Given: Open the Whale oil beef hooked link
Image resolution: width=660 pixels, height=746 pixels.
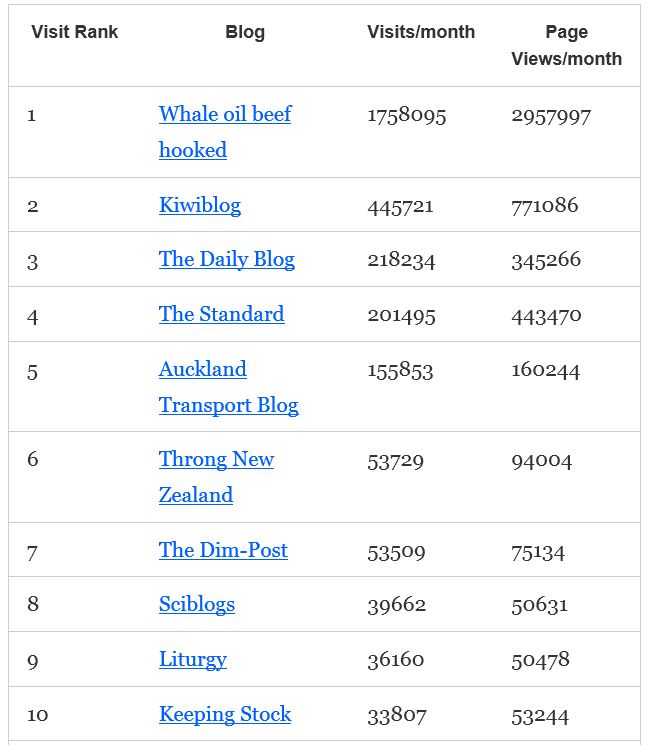Looking at the screenshot, I should click(x=224, y=115).
